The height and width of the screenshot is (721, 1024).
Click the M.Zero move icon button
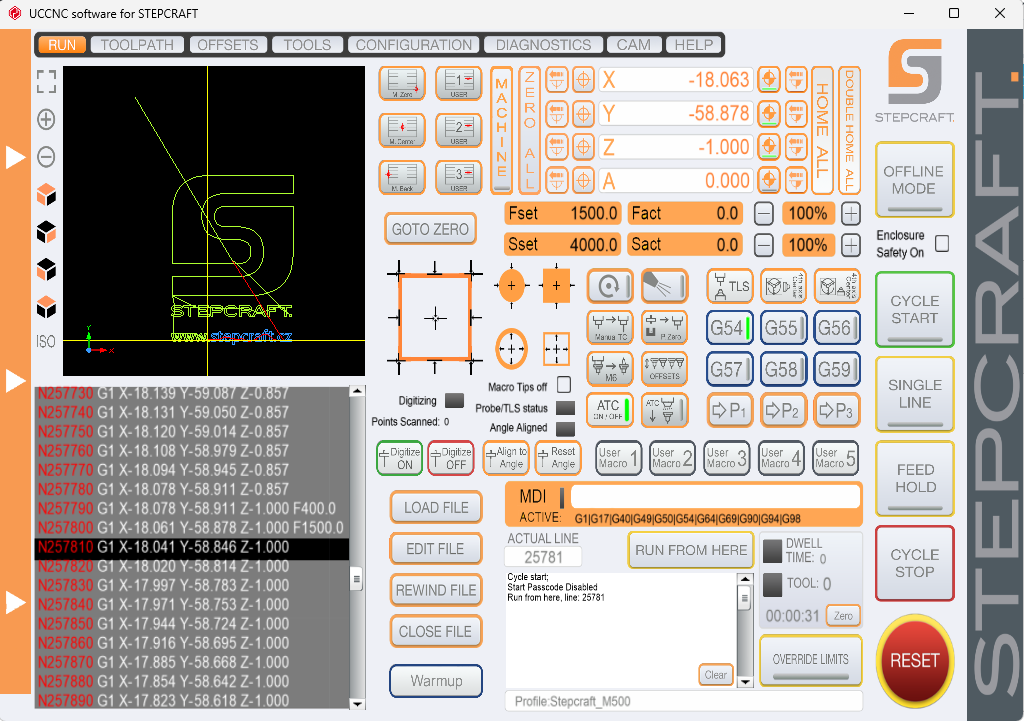(x=402, y=84)
